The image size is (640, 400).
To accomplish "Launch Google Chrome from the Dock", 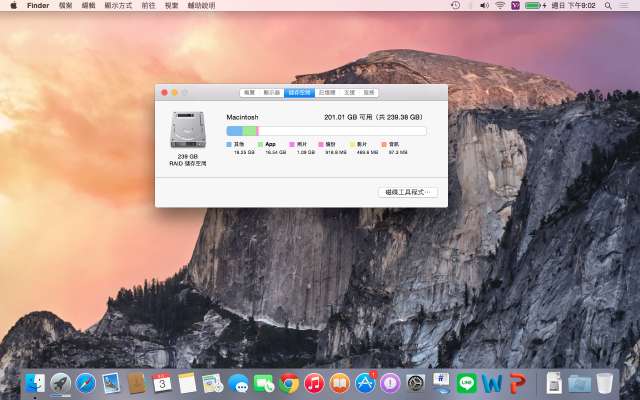I will 289,384.
